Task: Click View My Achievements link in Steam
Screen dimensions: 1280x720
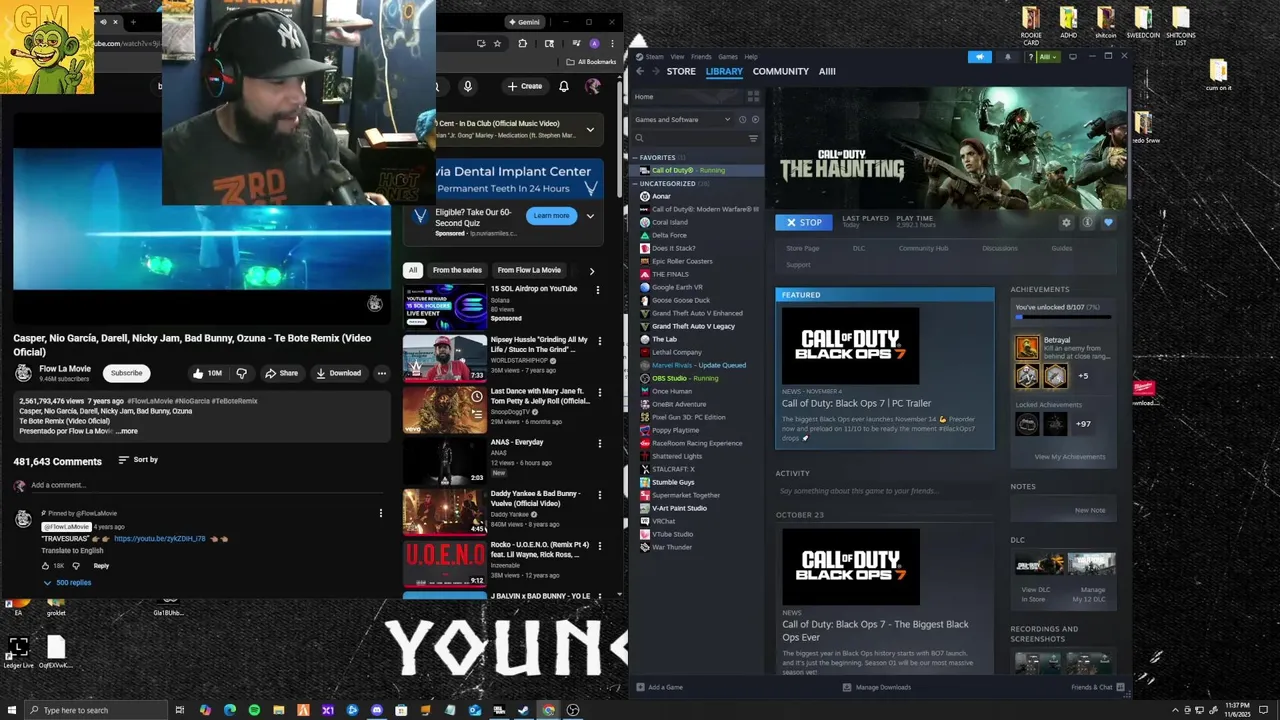Action: [1070, 457]
